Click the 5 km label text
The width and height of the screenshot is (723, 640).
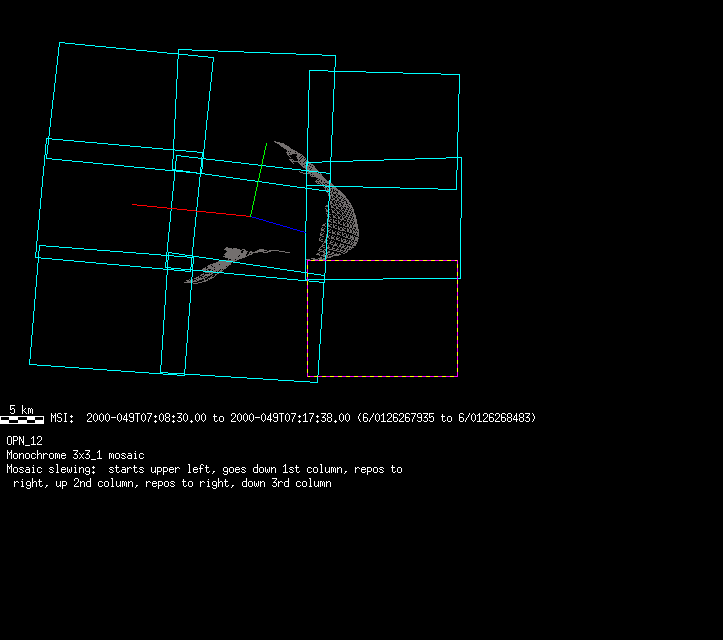pyautogui.click(x=21, y=410)
